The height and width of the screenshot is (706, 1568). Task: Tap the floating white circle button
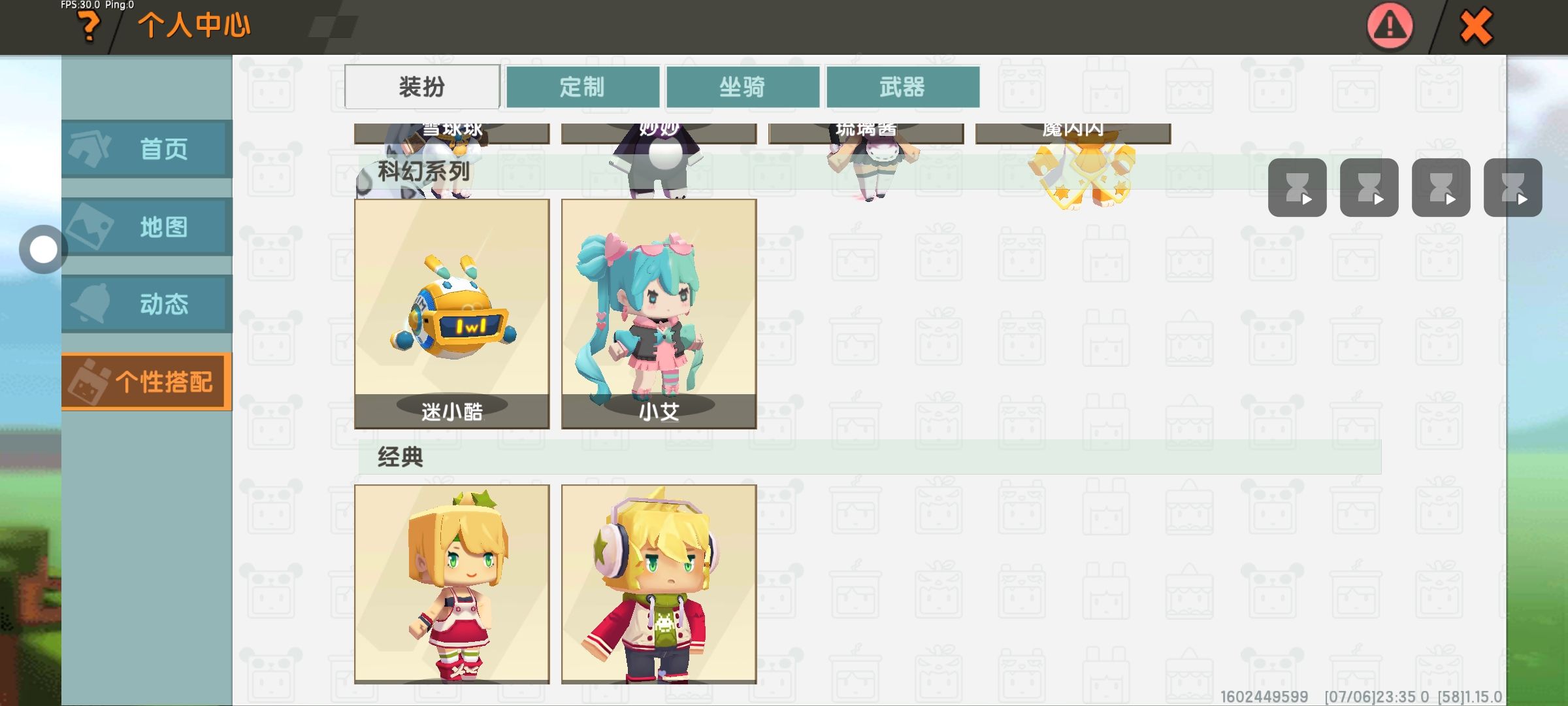[43, 250]
